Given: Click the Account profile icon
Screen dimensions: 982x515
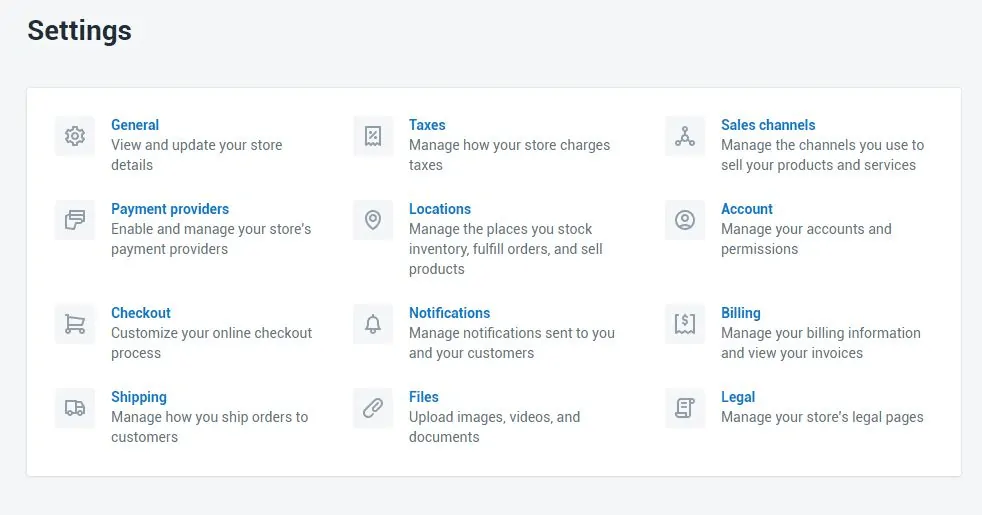Looking at the screenshot, I should click(685, 220).
